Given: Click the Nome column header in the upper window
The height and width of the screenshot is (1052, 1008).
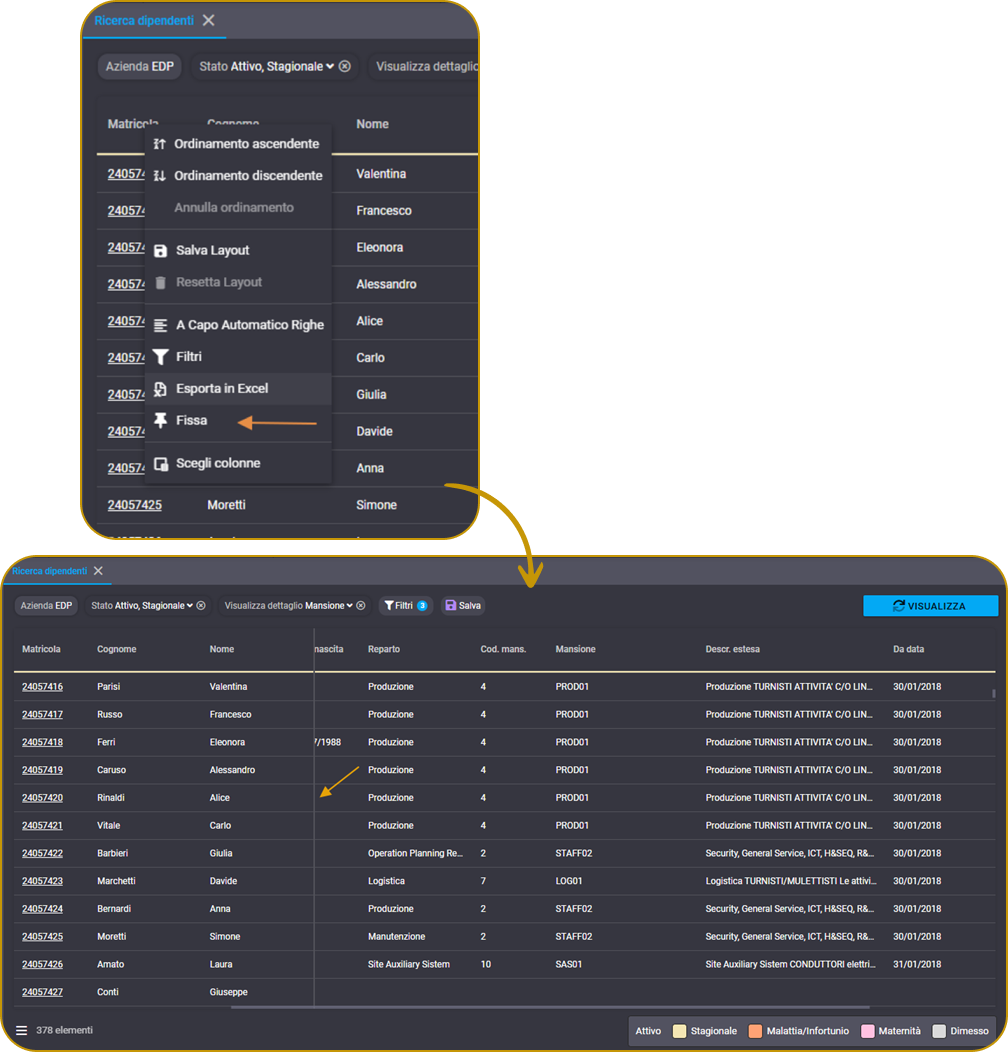Looking at the screenshot, I should tap(372, 124).
